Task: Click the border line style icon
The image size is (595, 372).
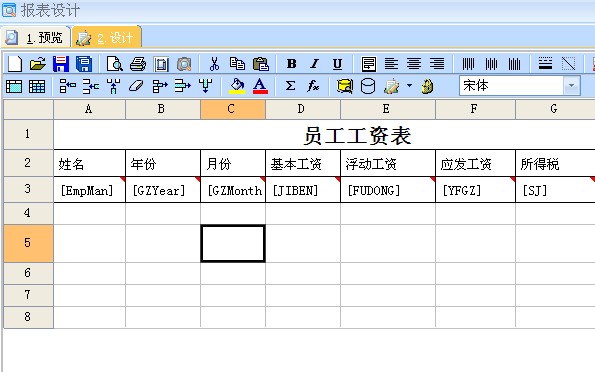Action: [x=545, y=64]
